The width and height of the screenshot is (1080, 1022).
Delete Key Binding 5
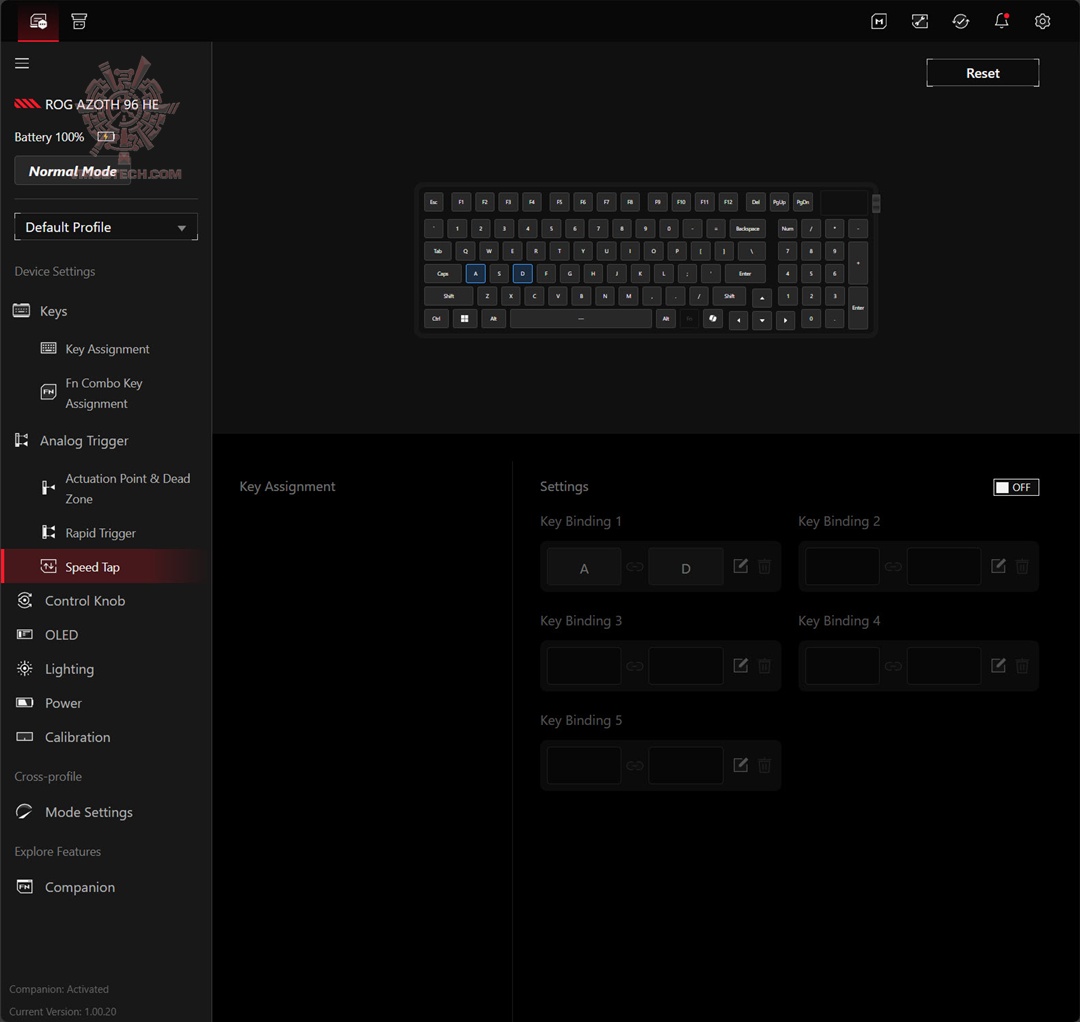(765, 765)
